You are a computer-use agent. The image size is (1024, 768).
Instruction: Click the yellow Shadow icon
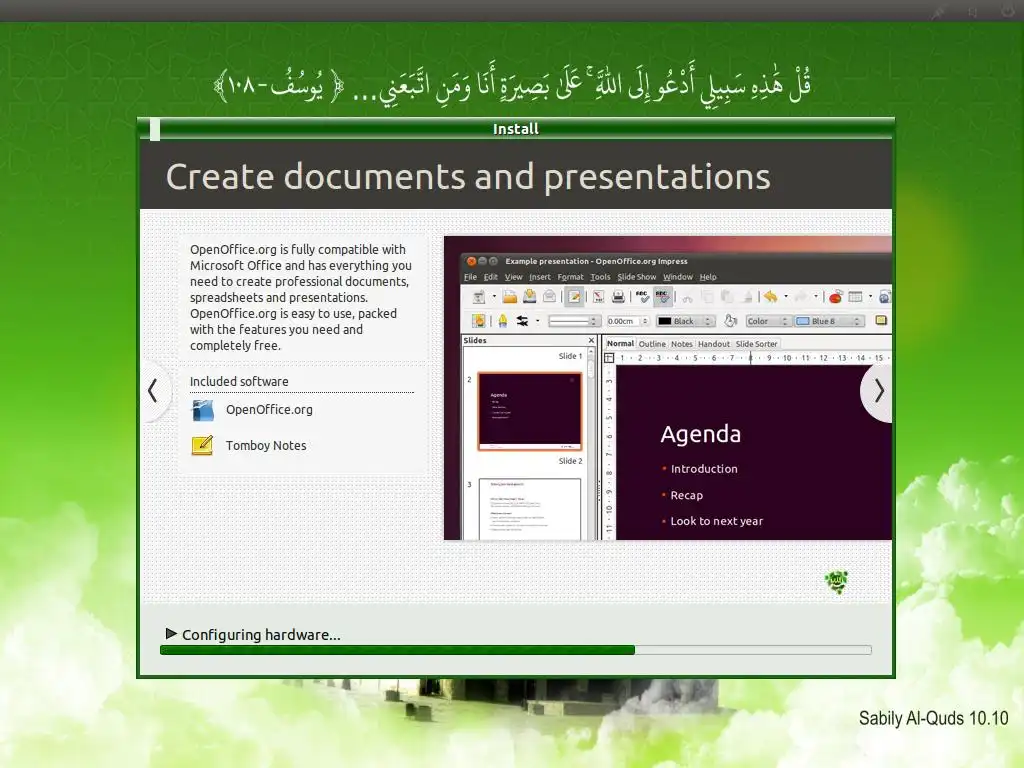coord(881,320)
